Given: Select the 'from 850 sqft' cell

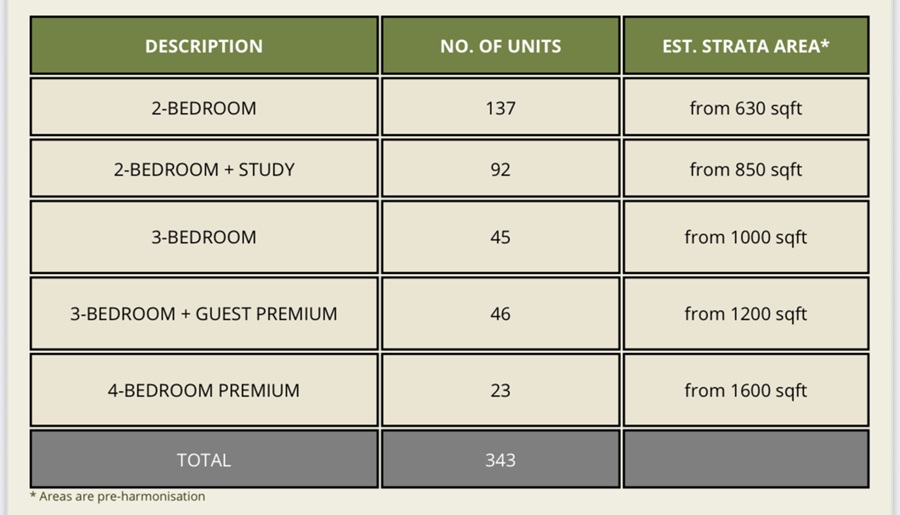Looking at the screenshot, I should coord(745,170).
